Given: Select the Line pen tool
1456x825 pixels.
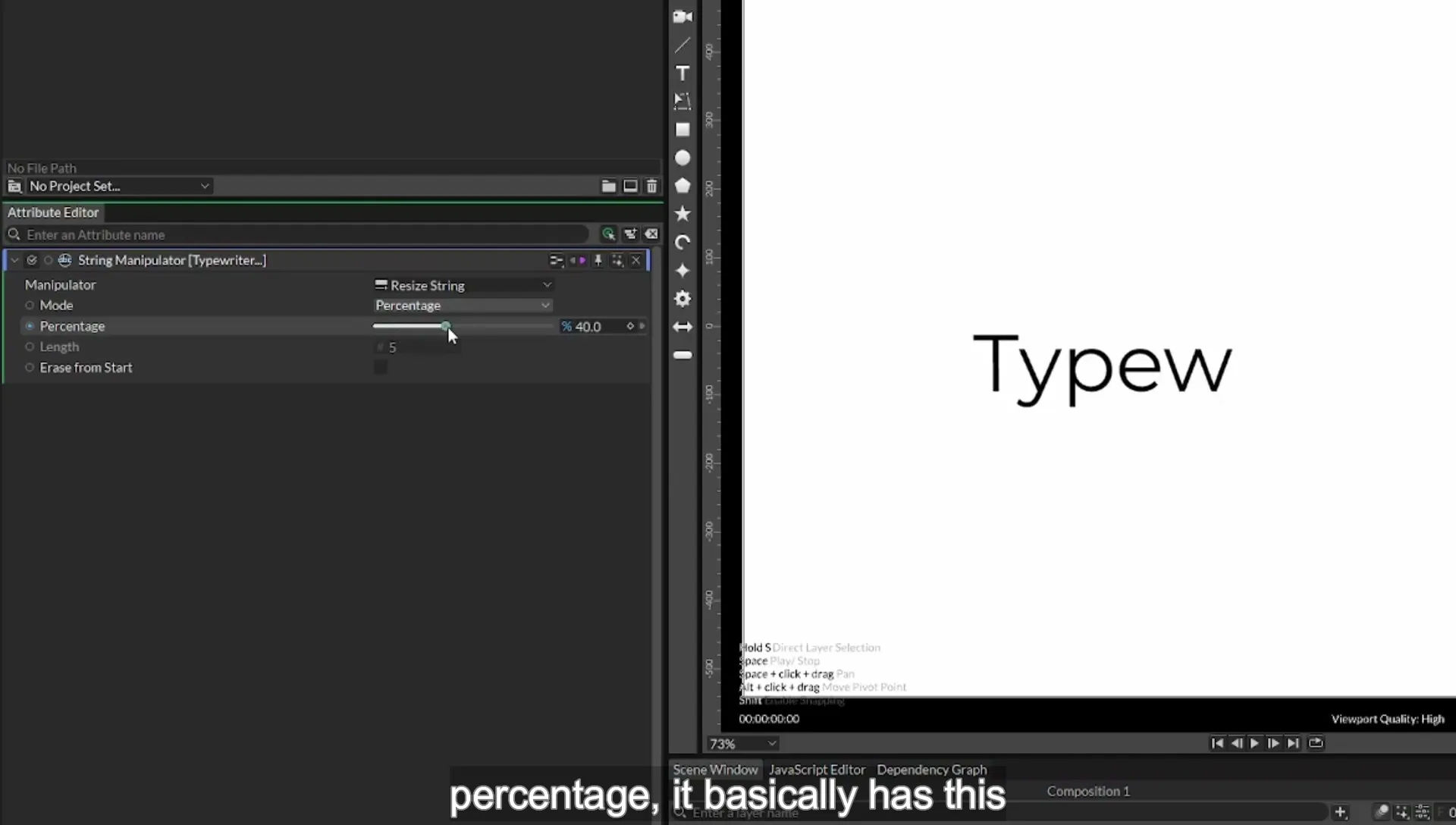Looking at the screenshot, I should click(682, 45).
